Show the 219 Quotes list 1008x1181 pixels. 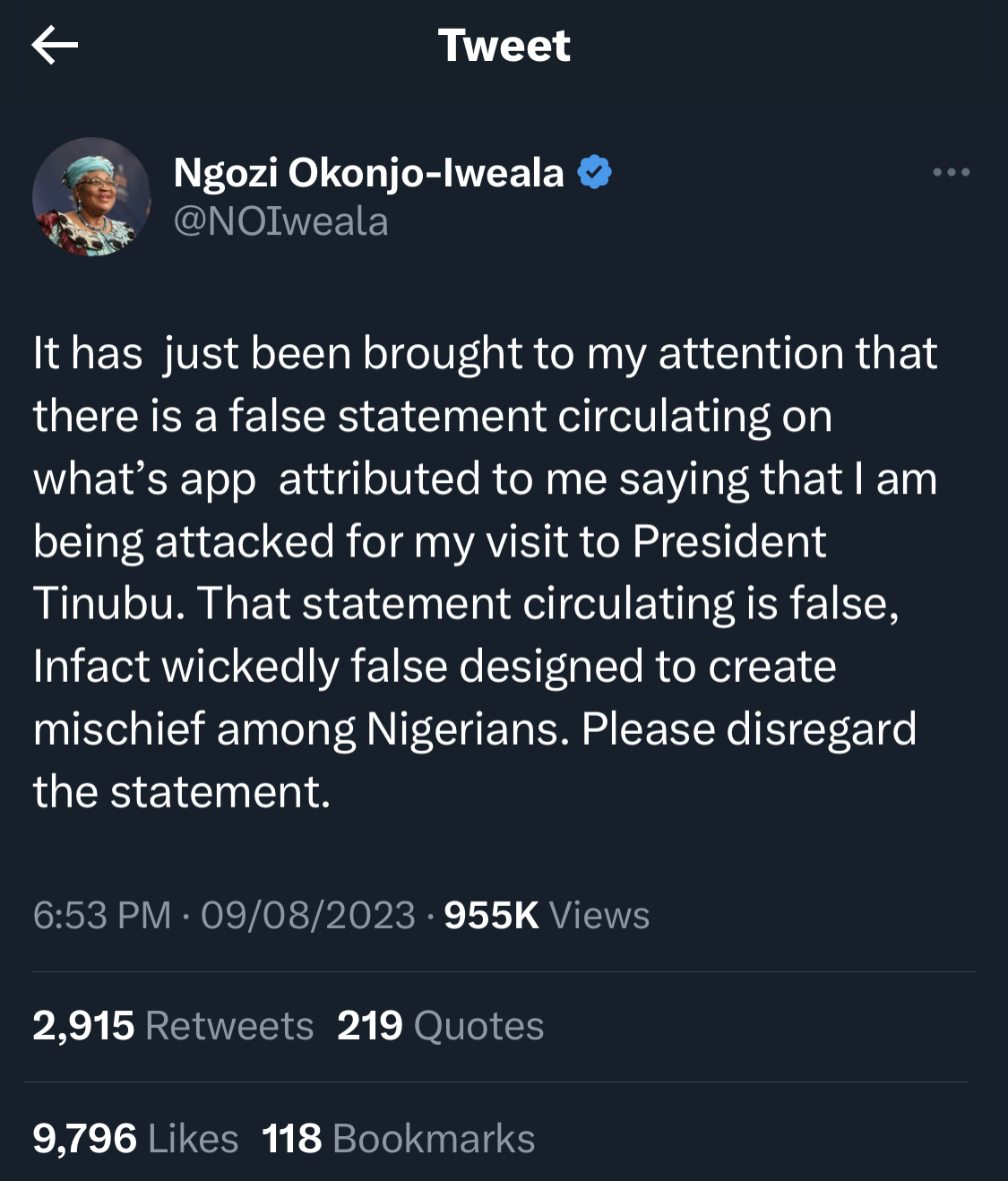click(440, 1025)
